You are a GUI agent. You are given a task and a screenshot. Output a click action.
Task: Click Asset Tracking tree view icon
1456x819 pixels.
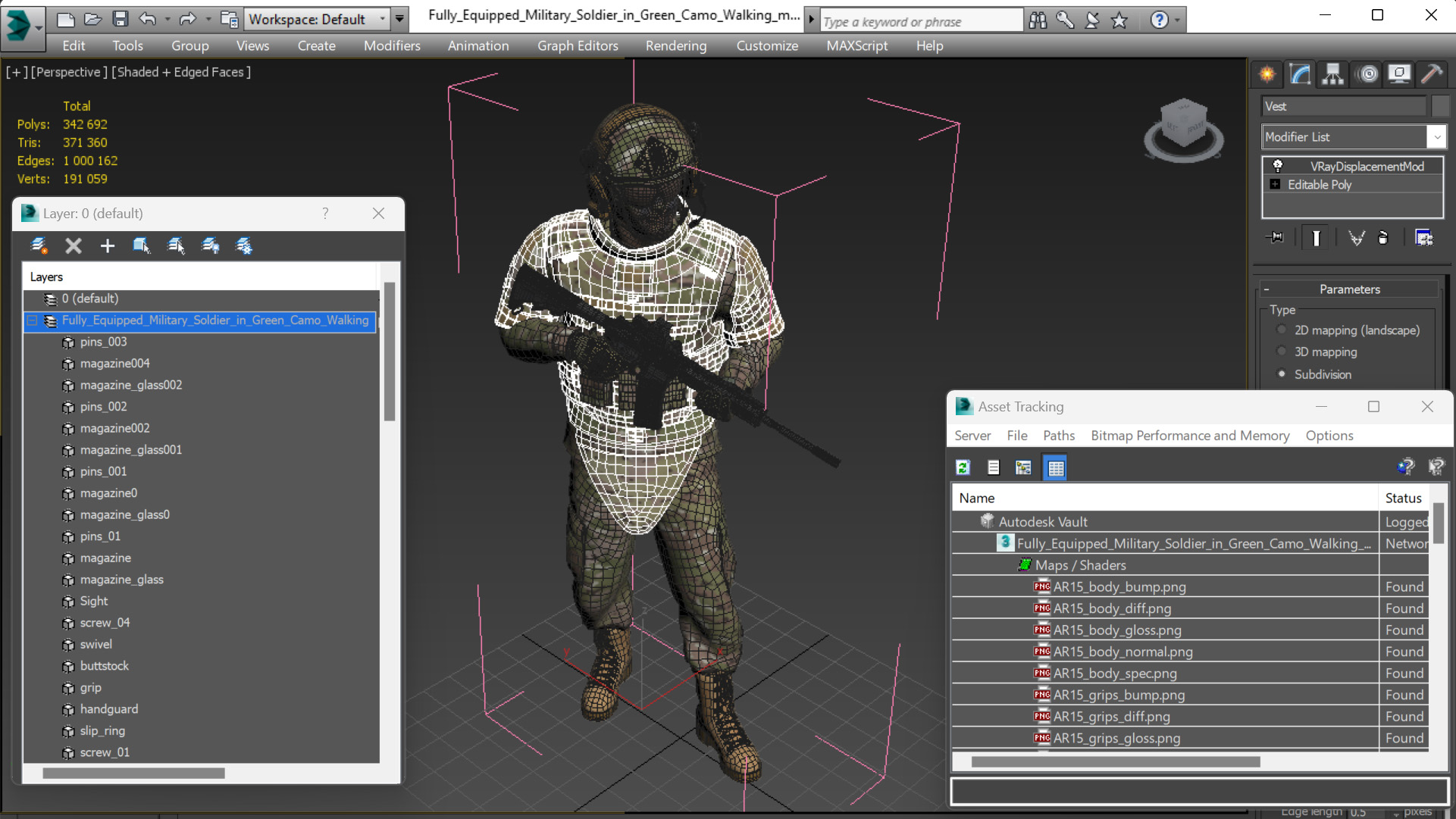(x=1023, y=467)
